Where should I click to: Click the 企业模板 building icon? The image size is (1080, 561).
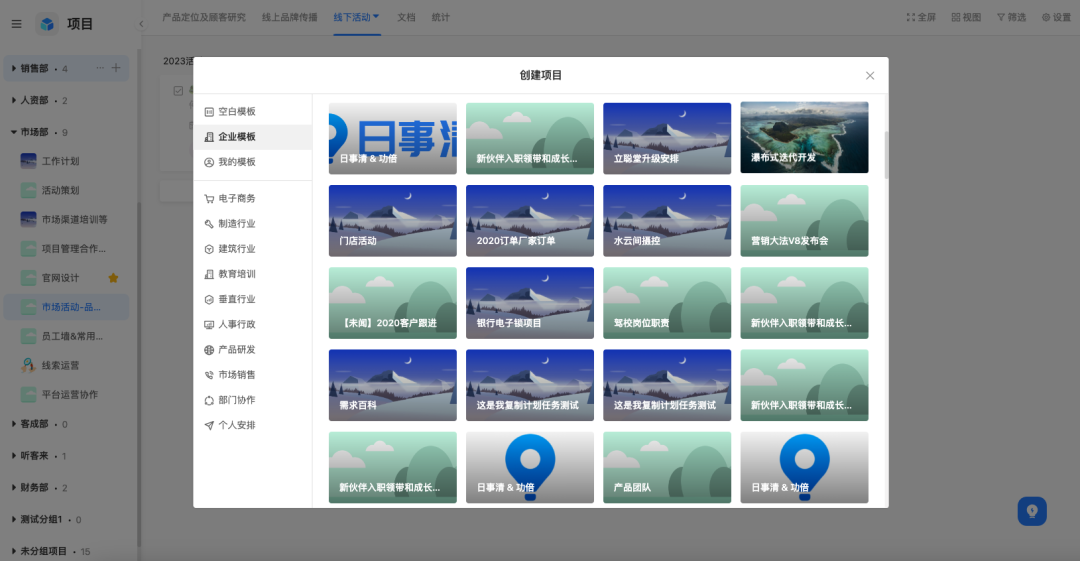click(209, 137)
